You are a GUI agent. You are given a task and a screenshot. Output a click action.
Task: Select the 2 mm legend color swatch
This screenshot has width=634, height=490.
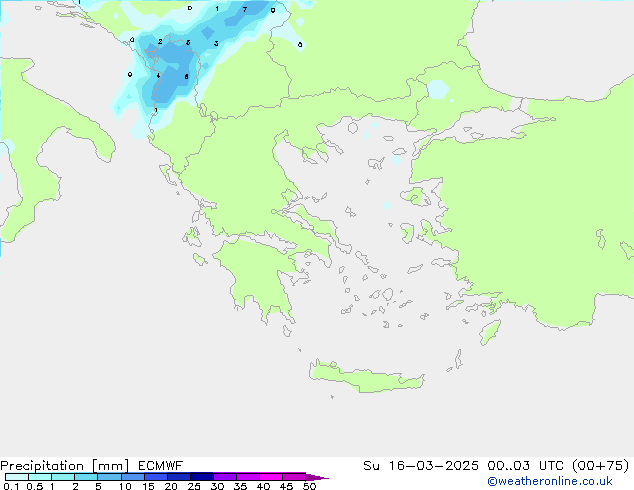tap(86, 477)
